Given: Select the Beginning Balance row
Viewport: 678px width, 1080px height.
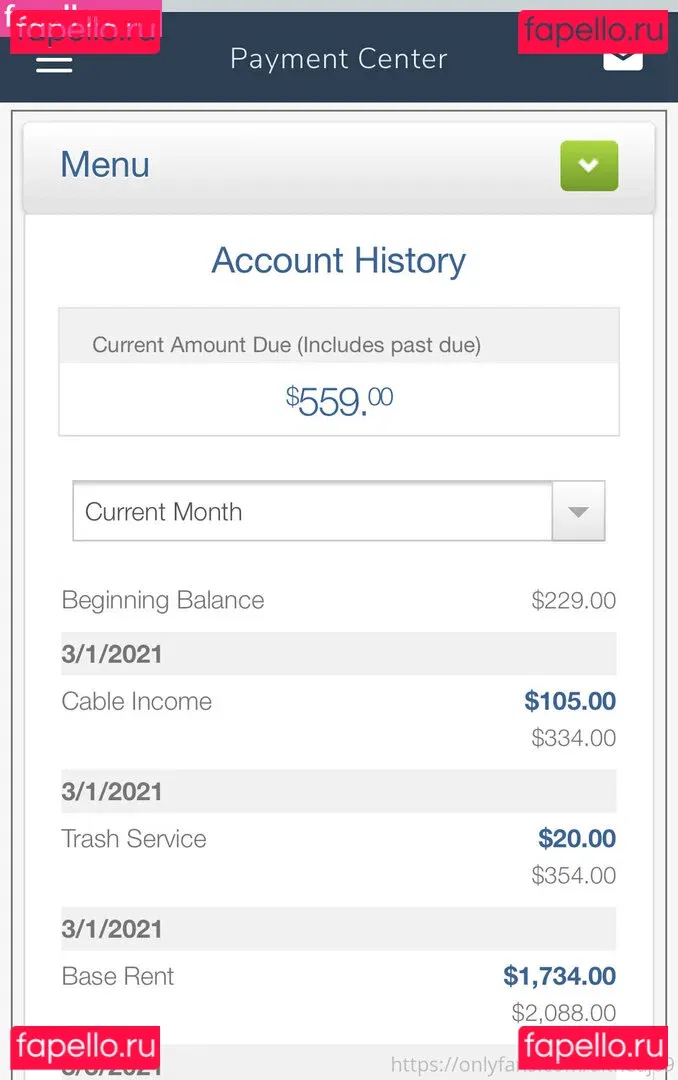Looking at the screenshot, I should (x=163, y=600).
